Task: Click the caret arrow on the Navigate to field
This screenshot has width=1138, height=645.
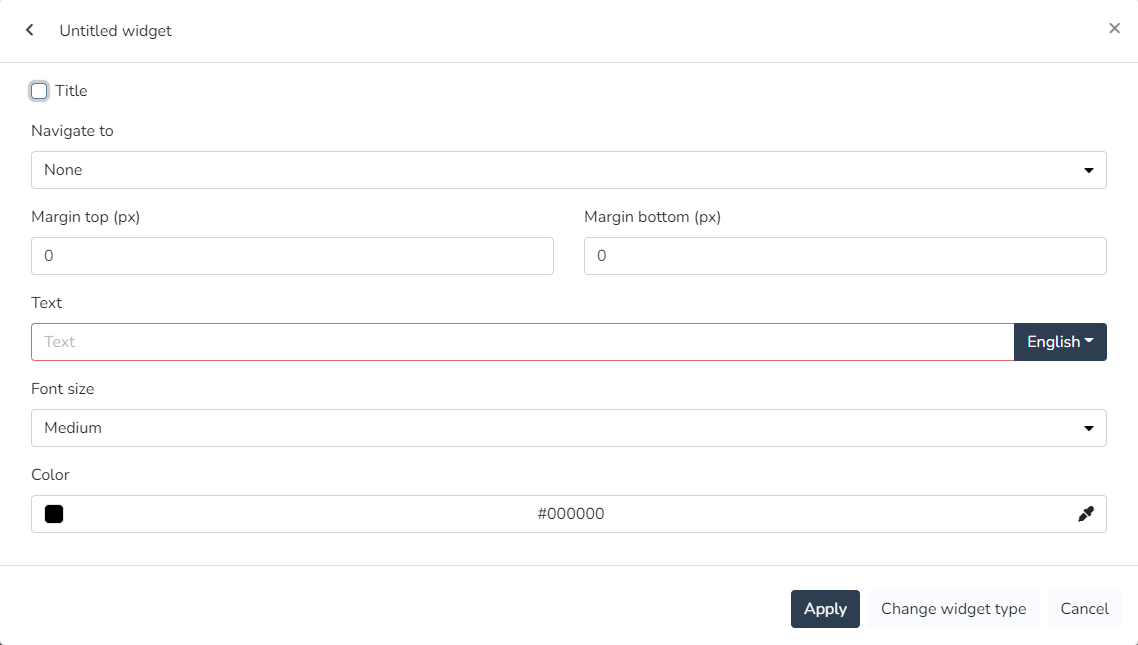Action: click(x=1089, y=170)
